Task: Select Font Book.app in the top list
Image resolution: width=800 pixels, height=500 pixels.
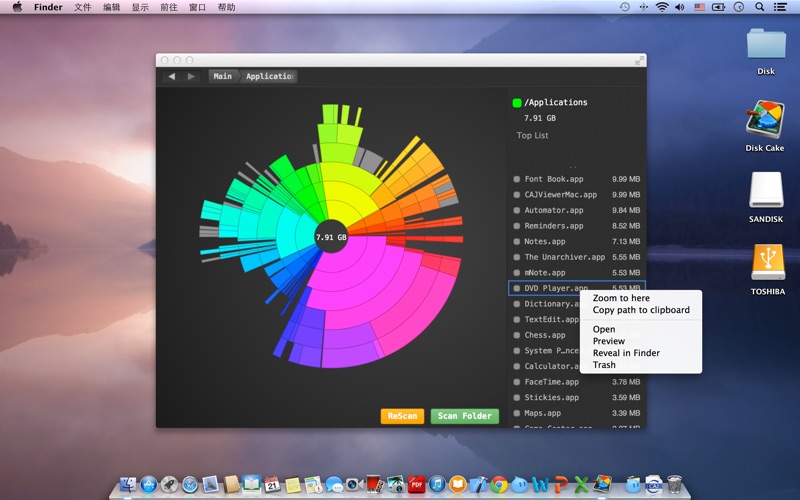Action: 554,179
